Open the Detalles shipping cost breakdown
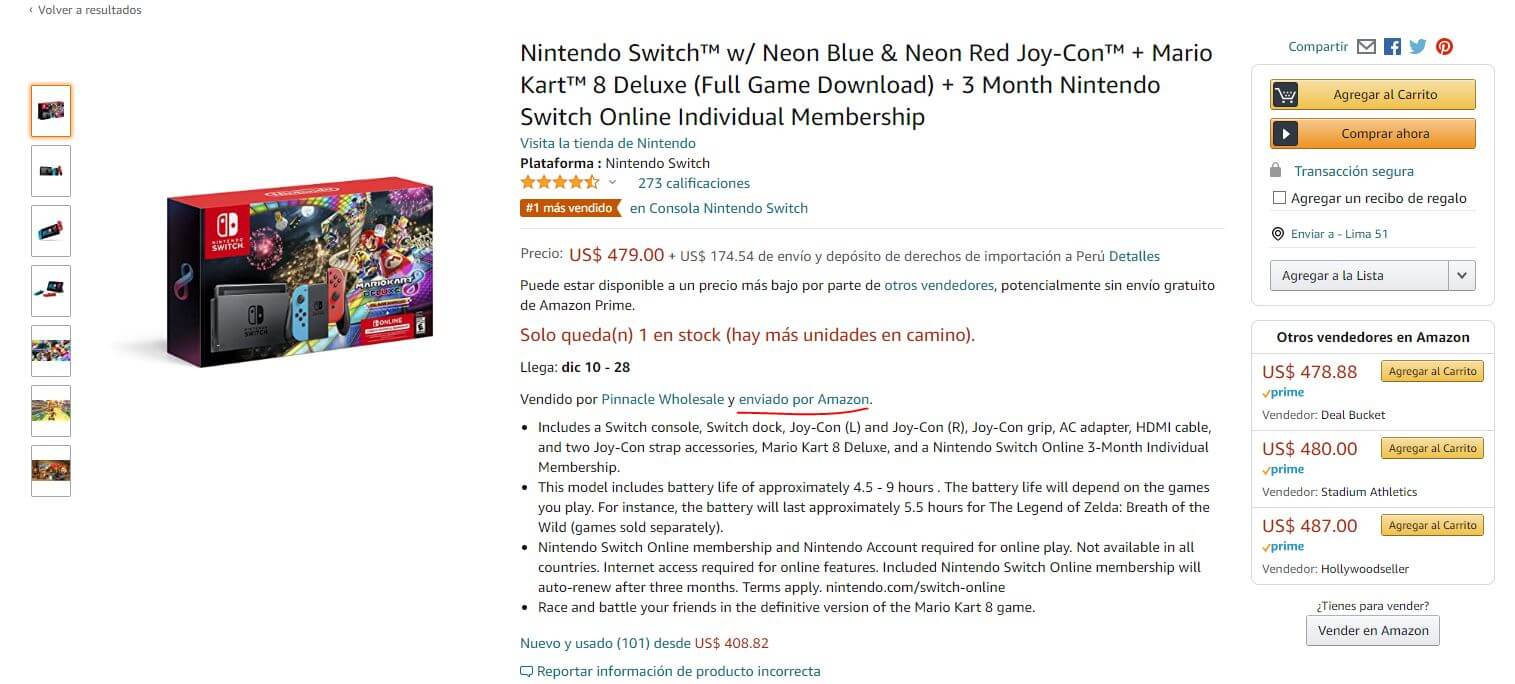The height and width of the screenshot is (684, 1515). coord(1134,256)
